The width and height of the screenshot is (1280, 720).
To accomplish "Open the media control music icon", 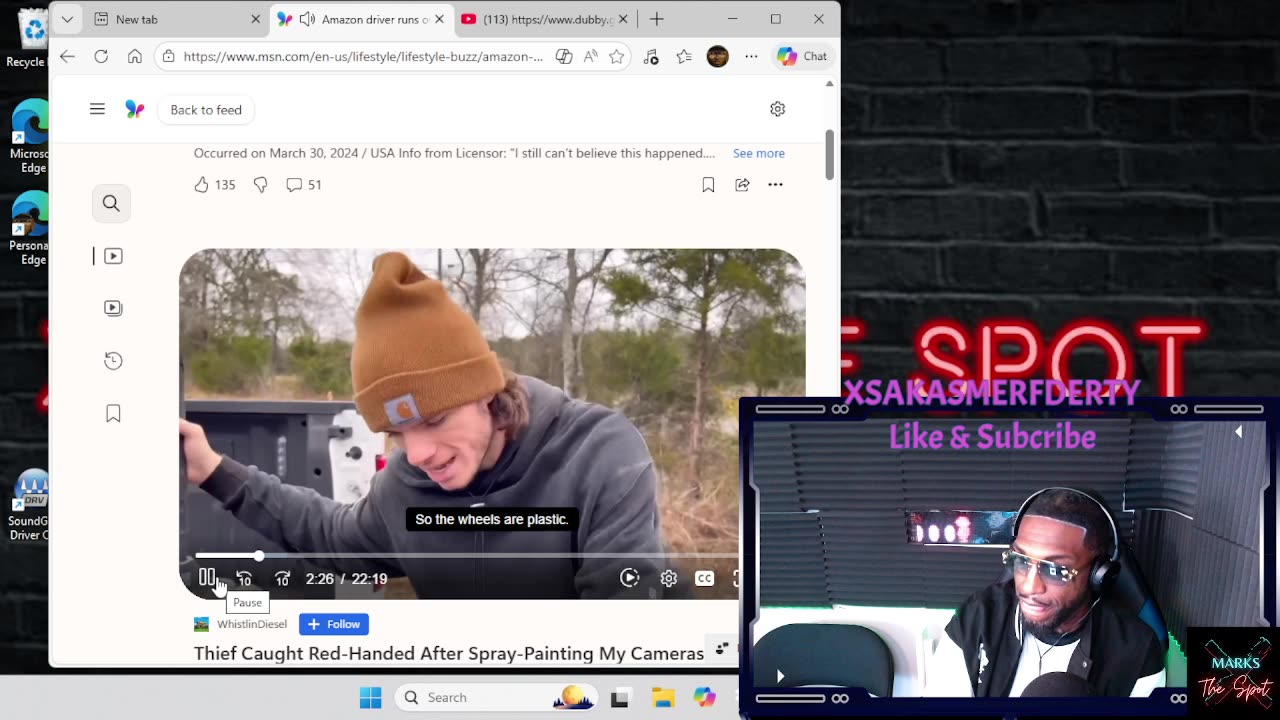I will click(651, 56).
